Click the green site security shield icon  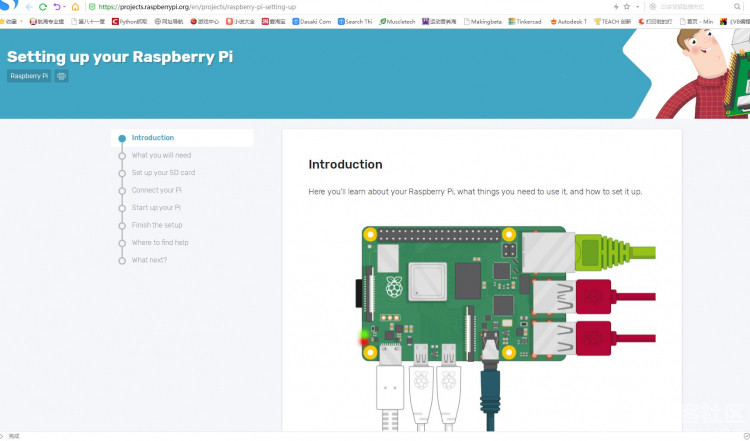tap(92, 7)
